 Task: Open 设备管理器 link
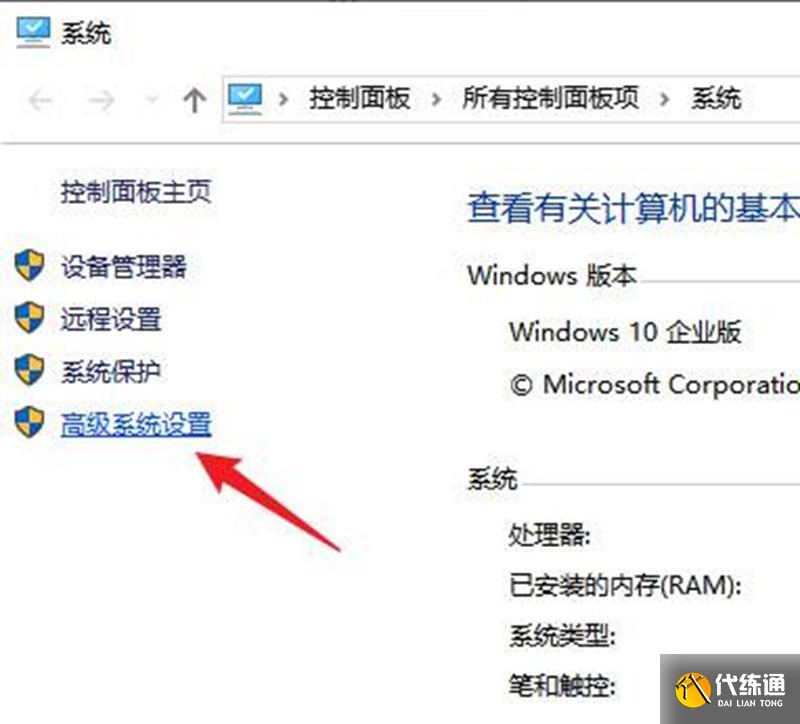tap(123, 266)
